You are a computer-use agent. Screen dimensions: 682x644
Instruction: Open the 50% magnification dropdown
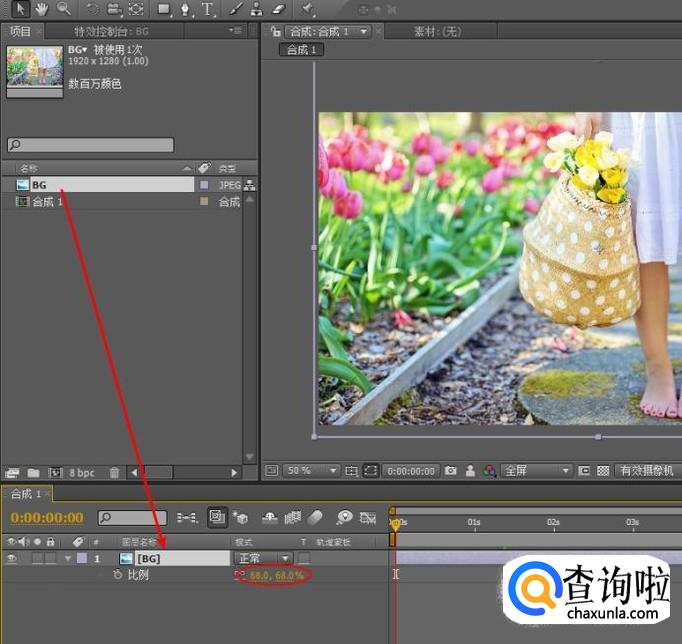click(x=311, y=470)
